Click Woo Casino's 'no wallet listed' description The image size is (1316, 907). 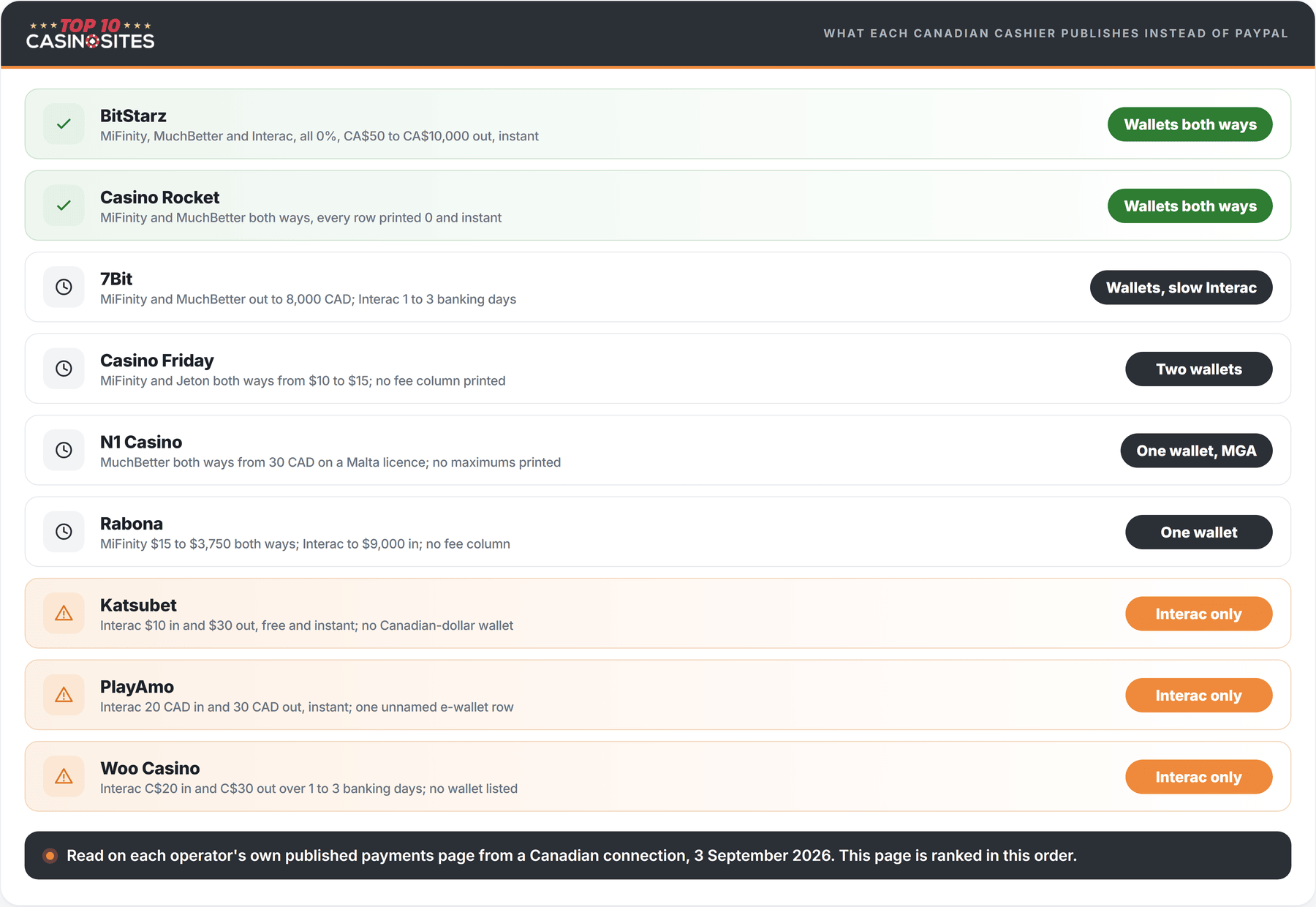point(309,789)
